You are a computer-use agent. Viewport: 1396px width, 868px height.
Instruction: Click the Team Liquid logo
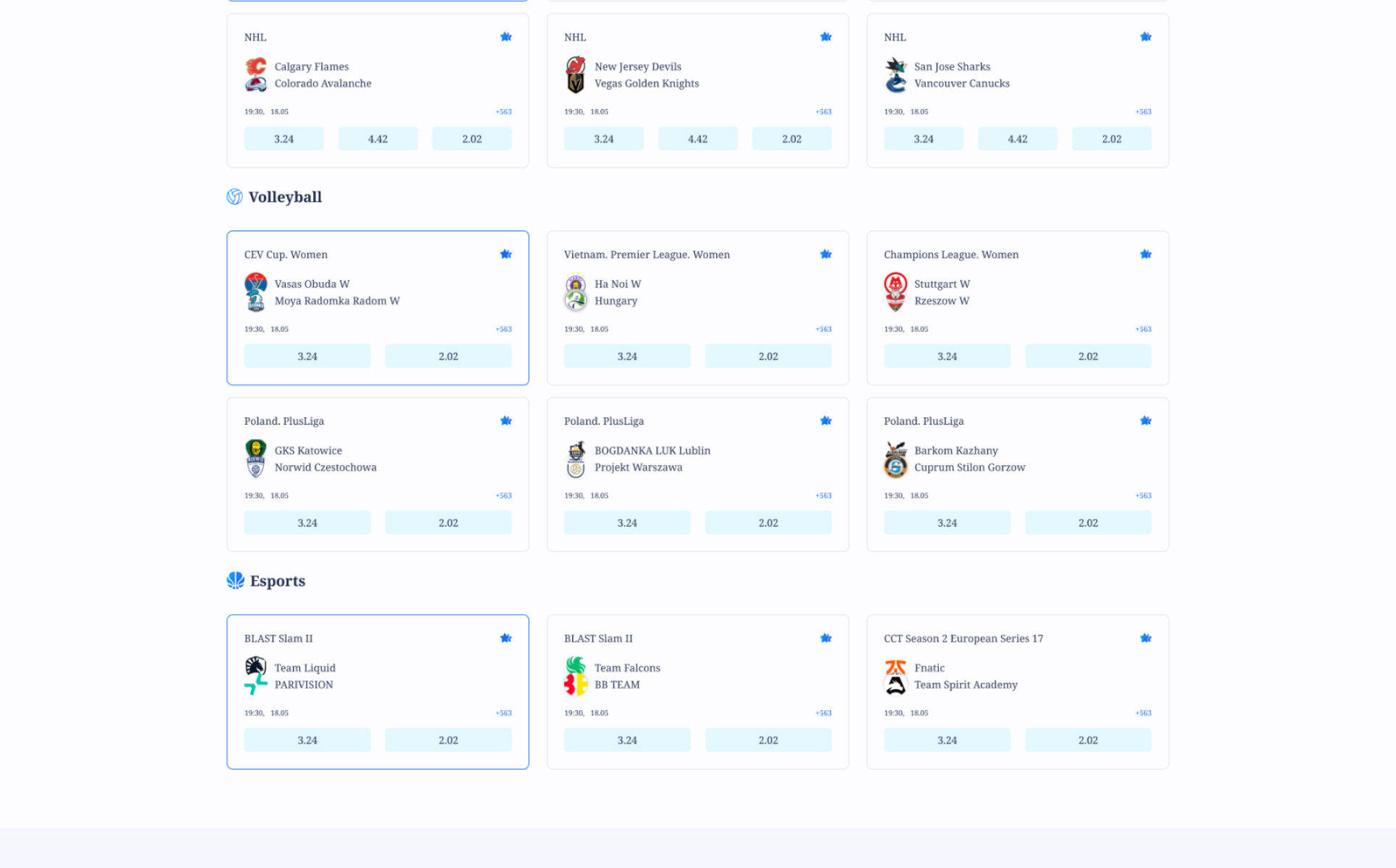(255, 665)
